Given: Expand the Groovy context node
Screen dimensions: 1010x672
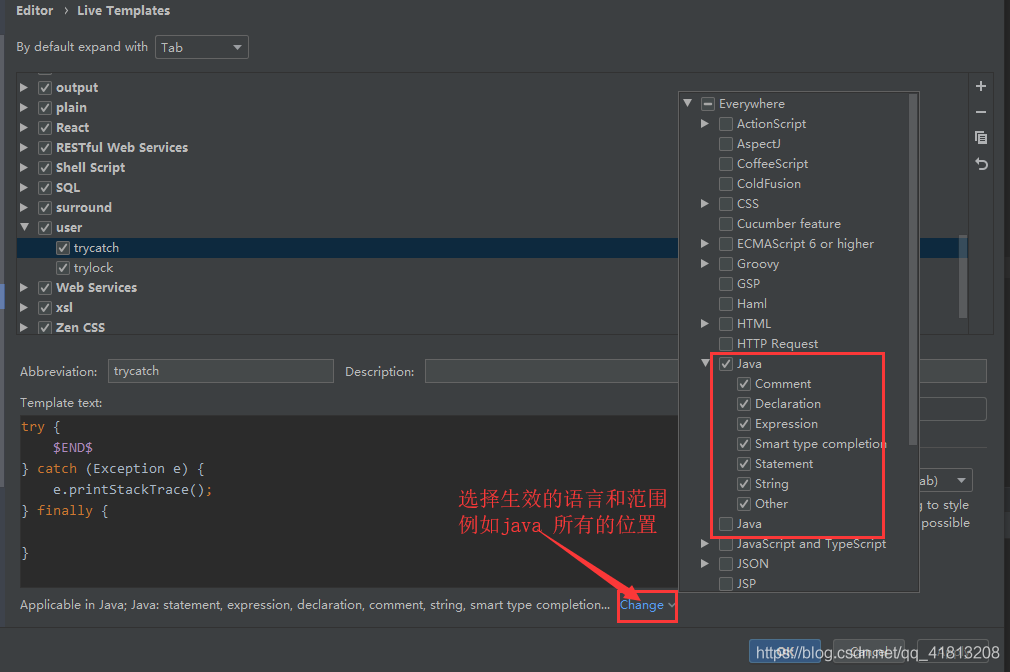Looking at the screenshot, I should point(705,264).
